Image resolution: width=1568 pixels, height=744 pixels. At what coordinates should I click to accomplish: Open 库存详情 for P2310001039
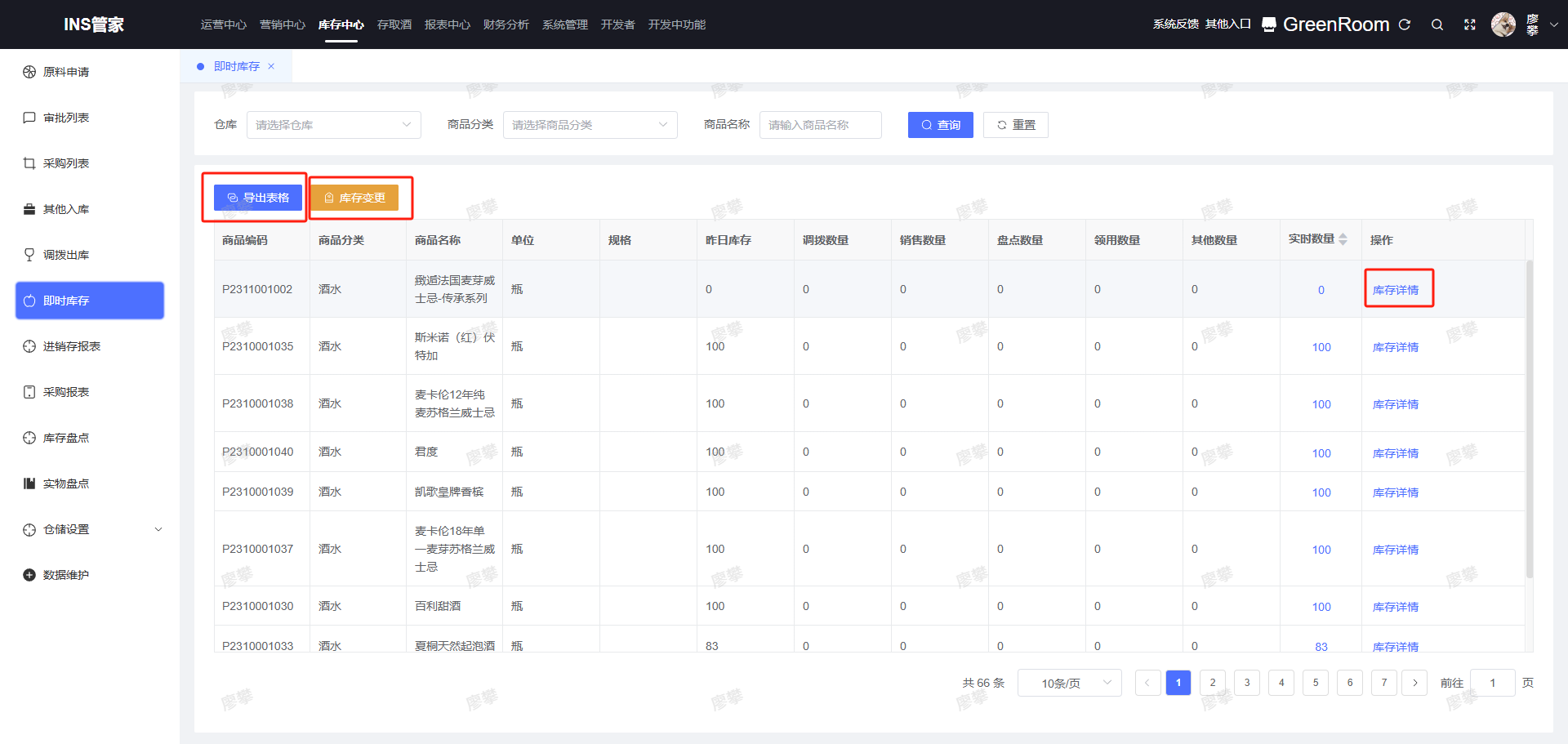click(1396, 492)
